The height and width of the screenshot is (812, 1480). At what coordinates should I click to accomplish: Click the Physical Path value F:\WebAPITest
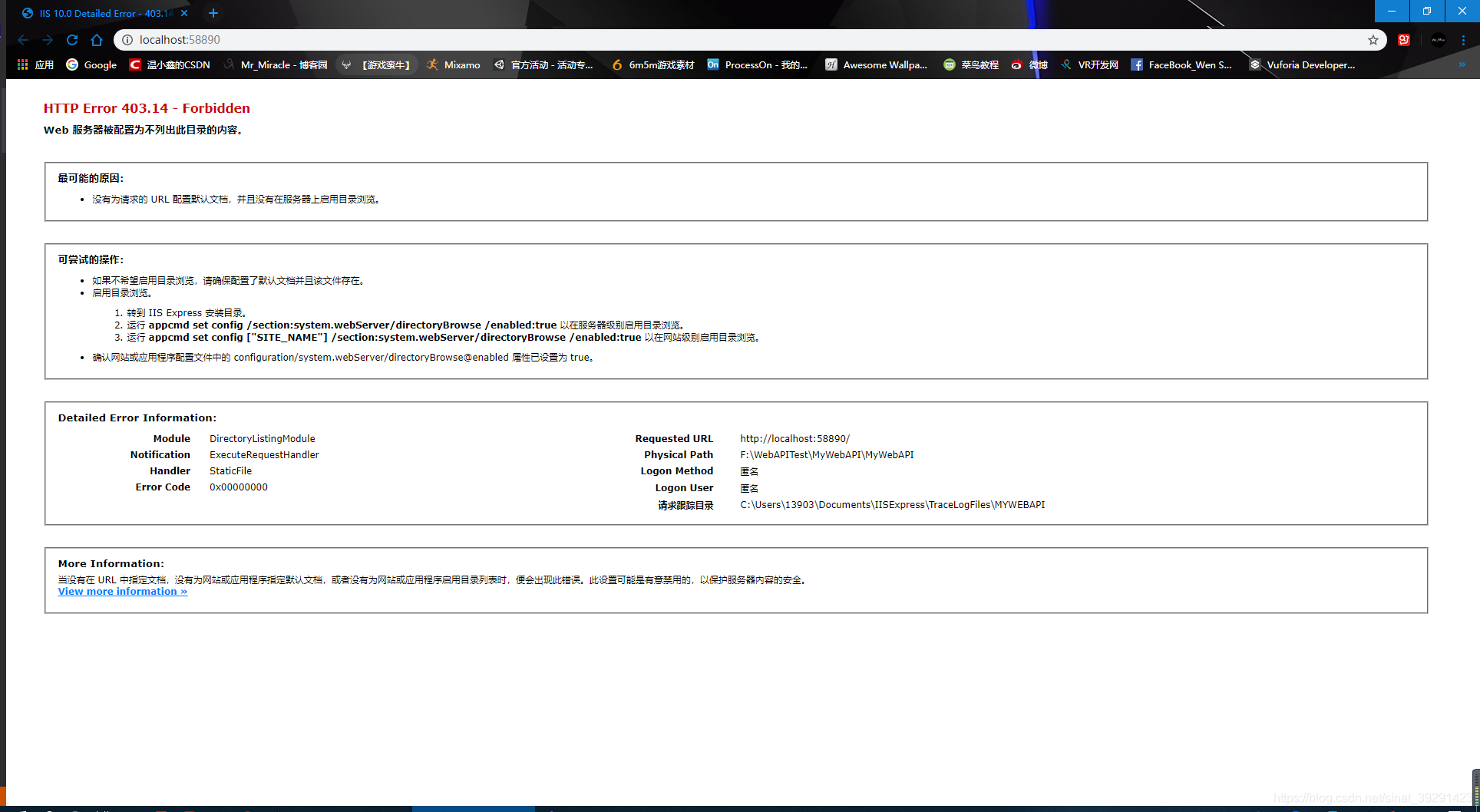pyautogui.click(x=827, y=455)
